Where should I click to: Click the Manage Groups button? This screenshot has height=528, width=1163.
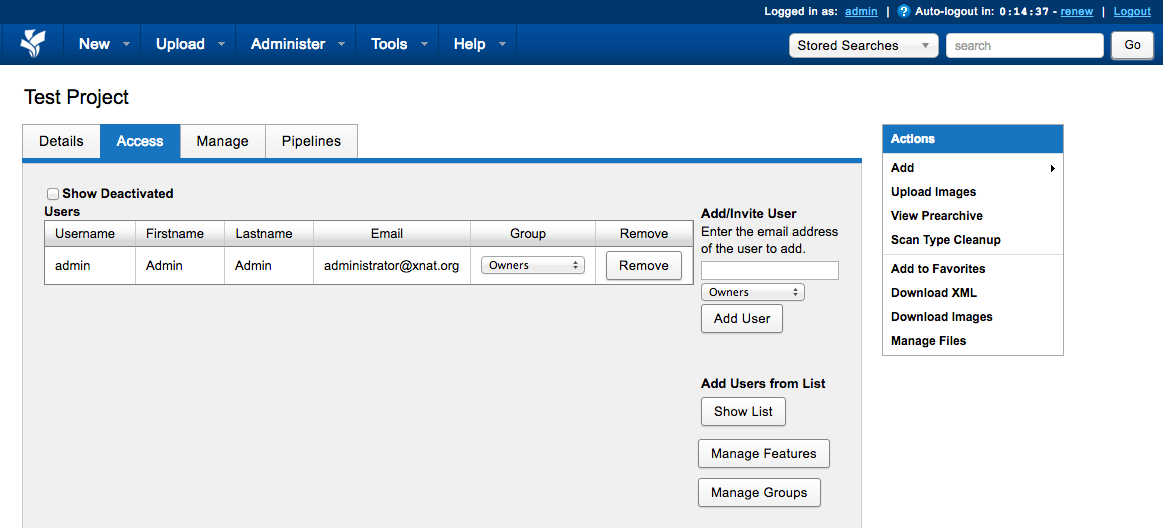pos(758,492)
